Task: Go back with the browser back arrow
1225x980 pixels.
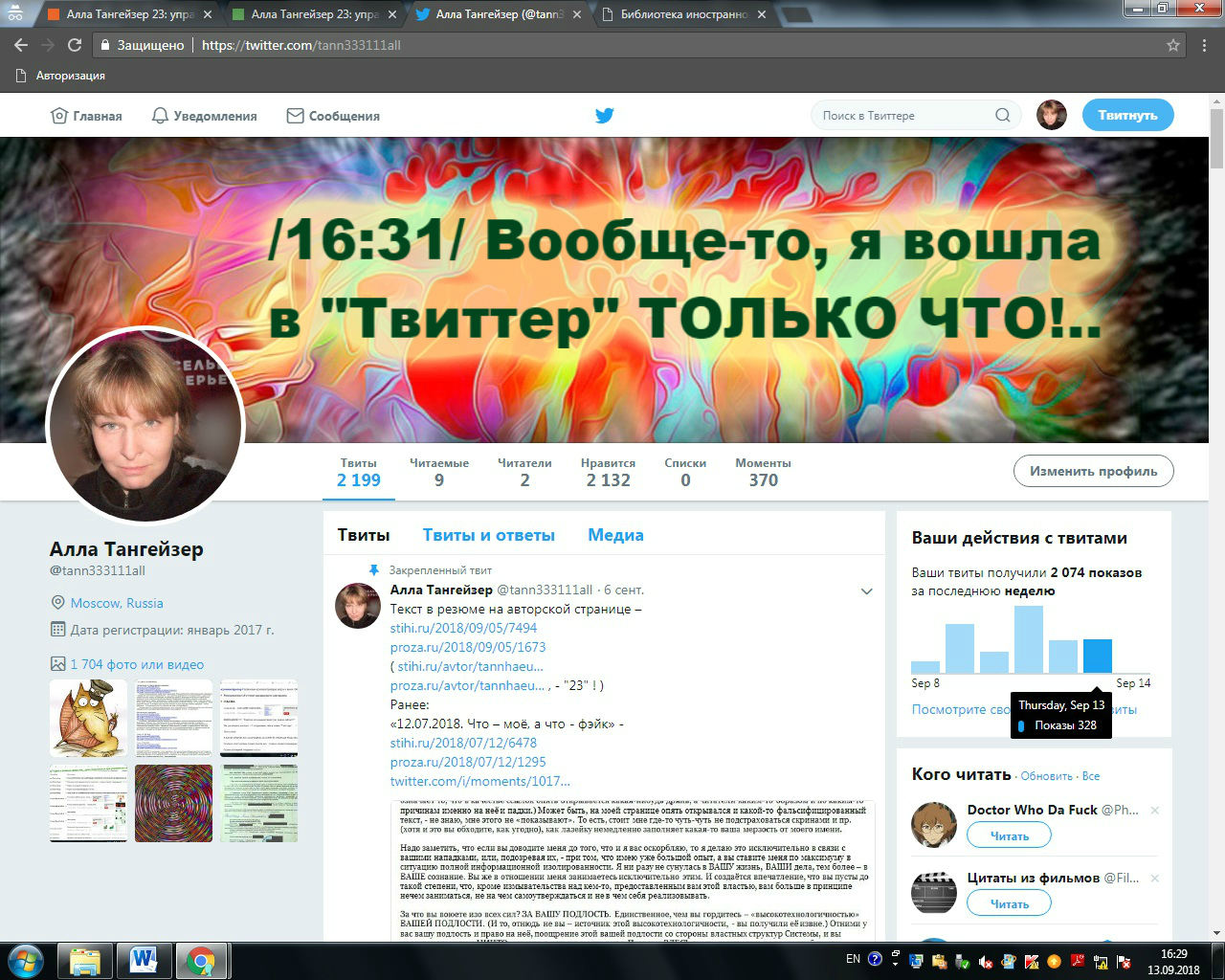Action: tap(21, 45)
